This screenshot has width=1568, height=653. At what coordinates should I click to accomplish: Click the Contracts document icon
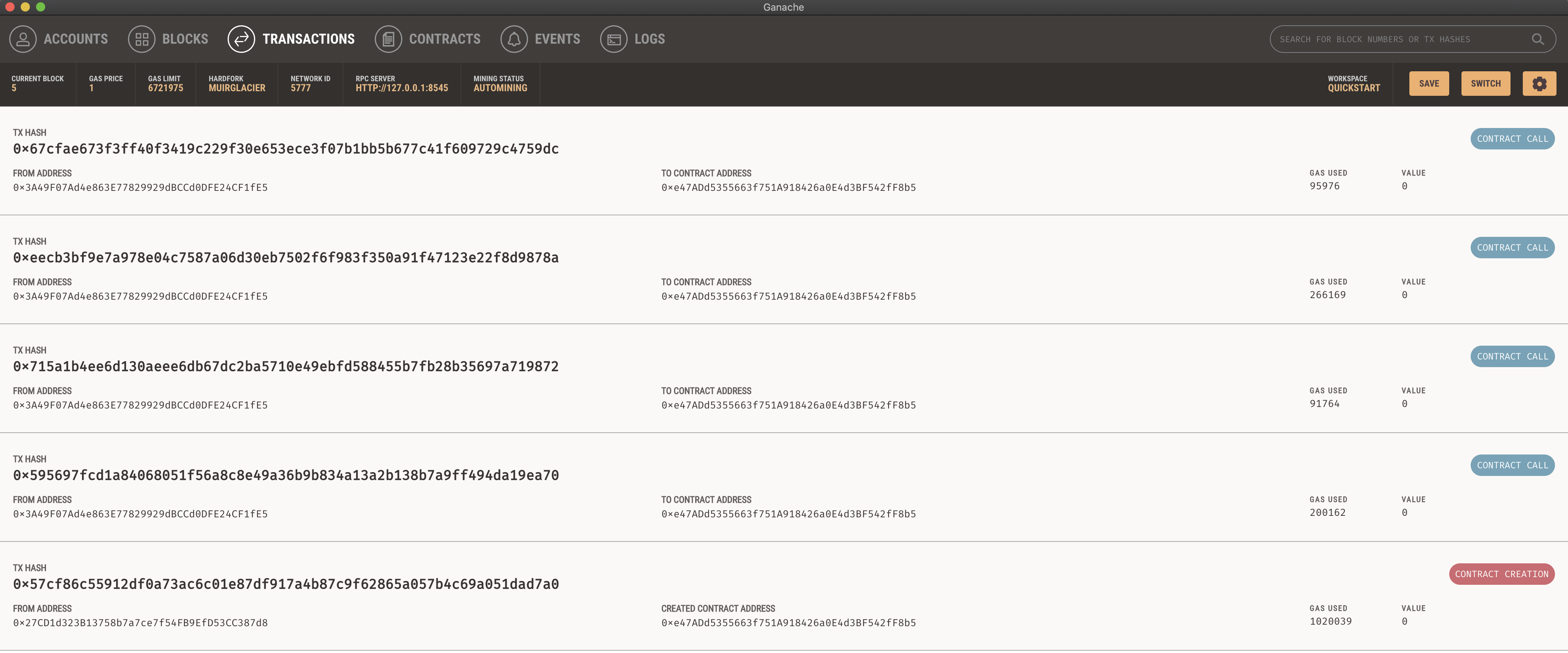point(388,39)
